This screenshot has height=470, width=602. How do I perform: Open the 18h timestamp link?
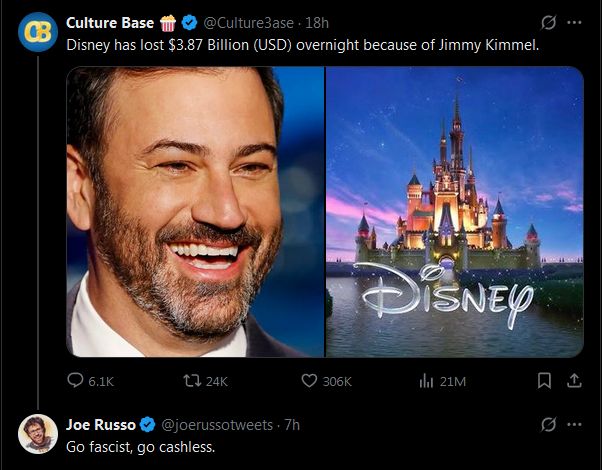pos(316,23)
